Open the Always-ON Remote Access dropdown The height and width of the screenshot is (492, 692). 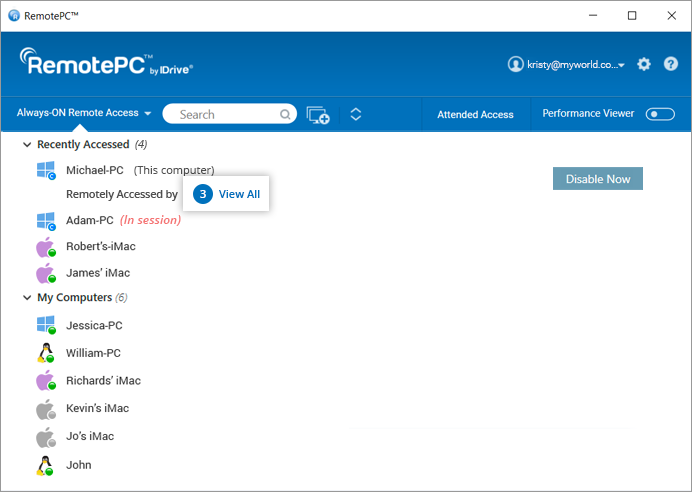point(84,113)
